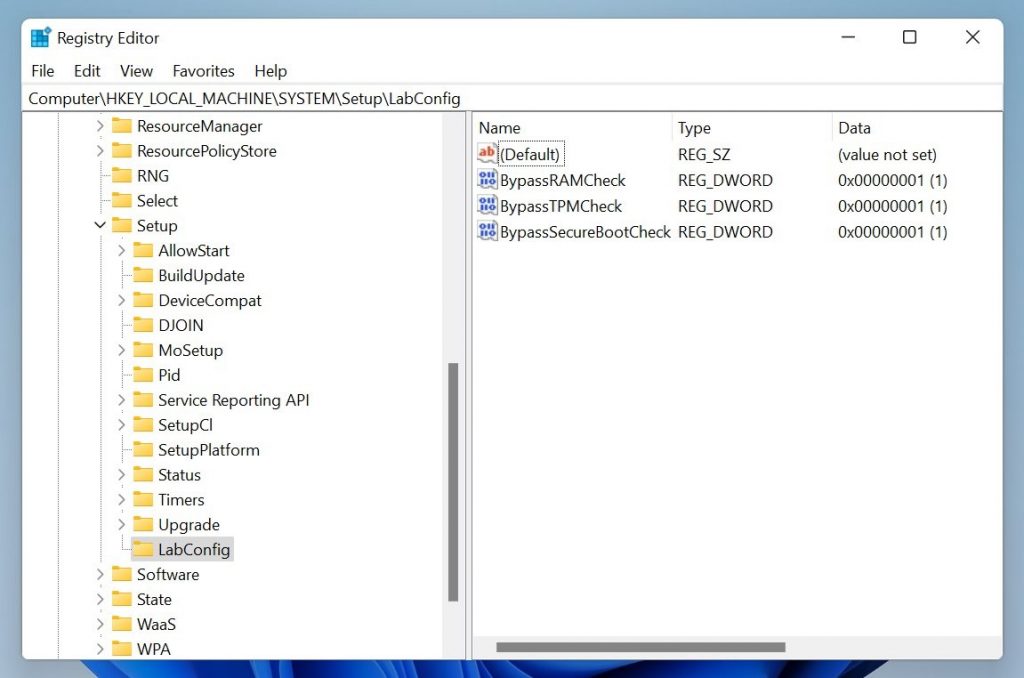Open the File menu

pyautogui.click(x=43, y=71)
